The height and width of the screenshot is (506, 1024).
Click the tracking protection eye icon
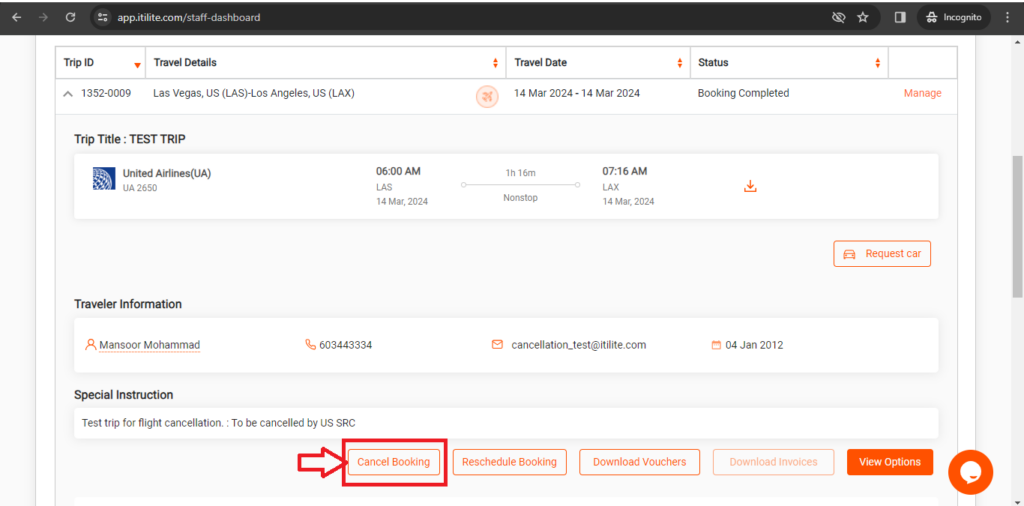[839, 18]
